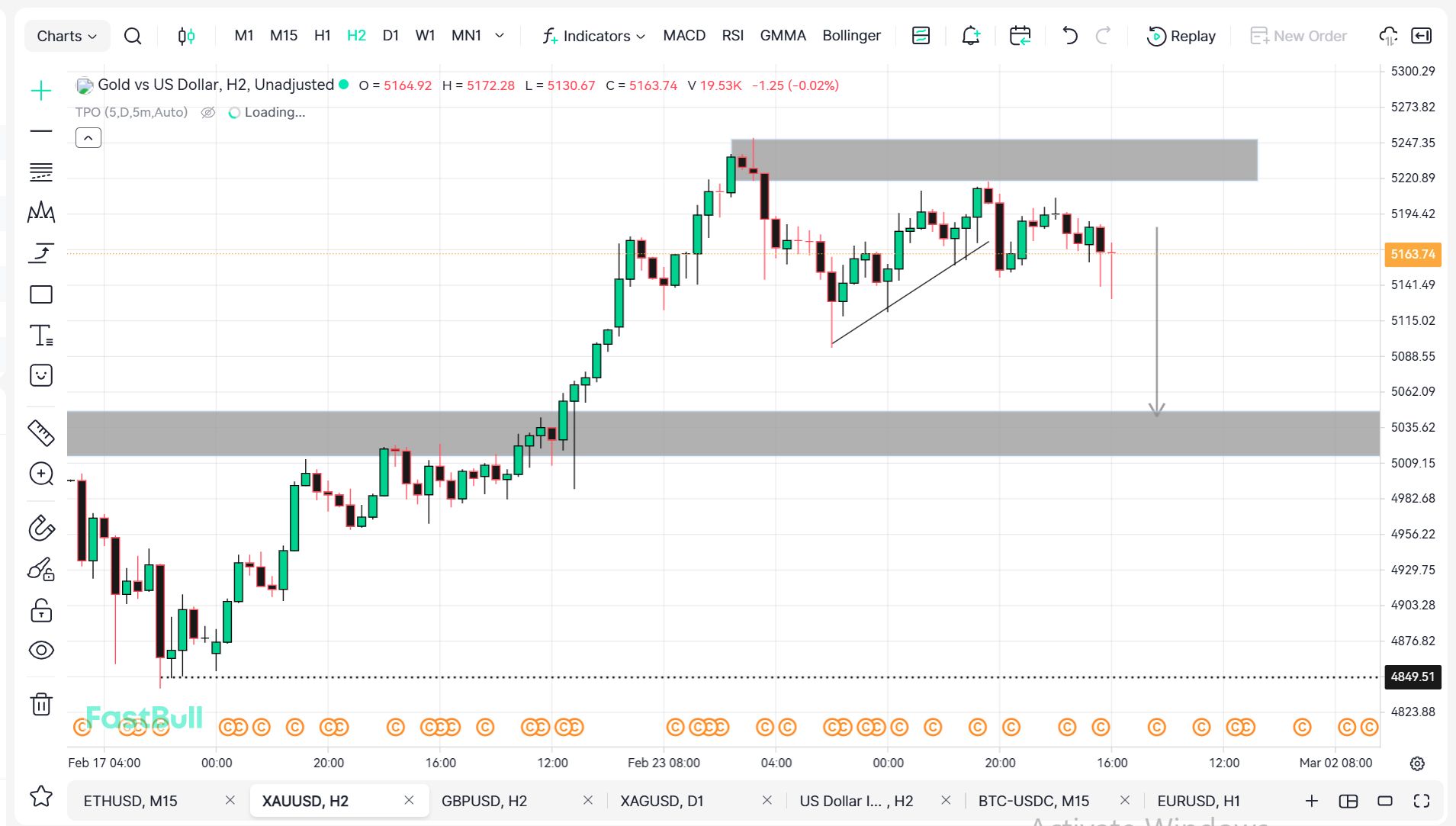1456x826 pixels.
Task: Open the Charts dropdown menu
Action: 67,36
